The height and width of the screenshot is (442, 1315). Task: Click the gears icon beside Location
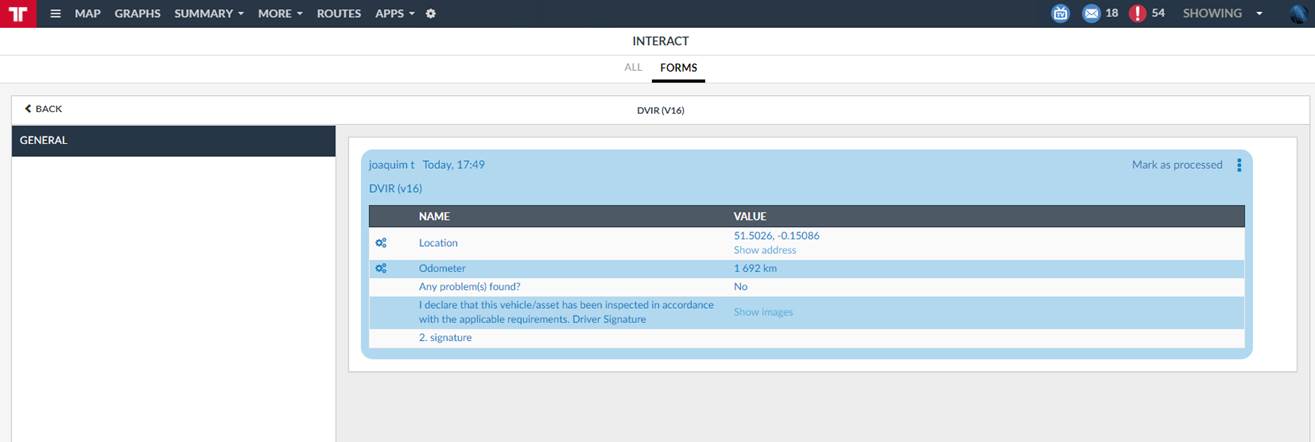click(381, 243)
